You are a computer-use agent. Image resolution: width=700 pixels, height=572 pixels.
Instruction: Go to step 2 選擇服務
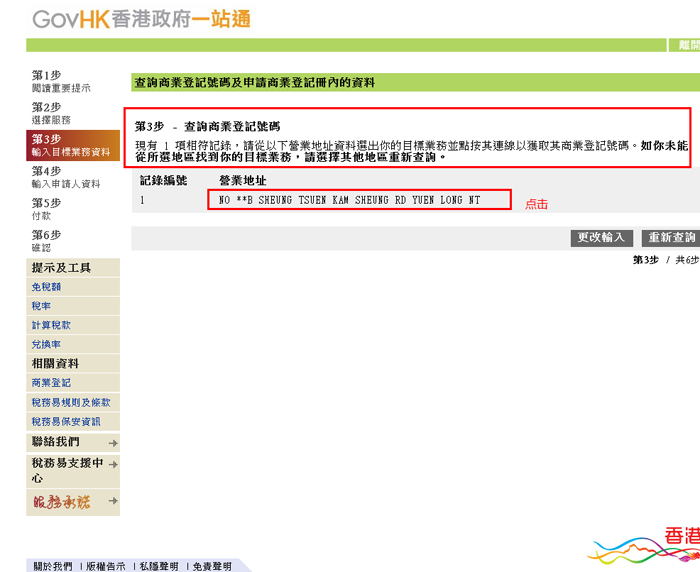(x=51, y=113)
